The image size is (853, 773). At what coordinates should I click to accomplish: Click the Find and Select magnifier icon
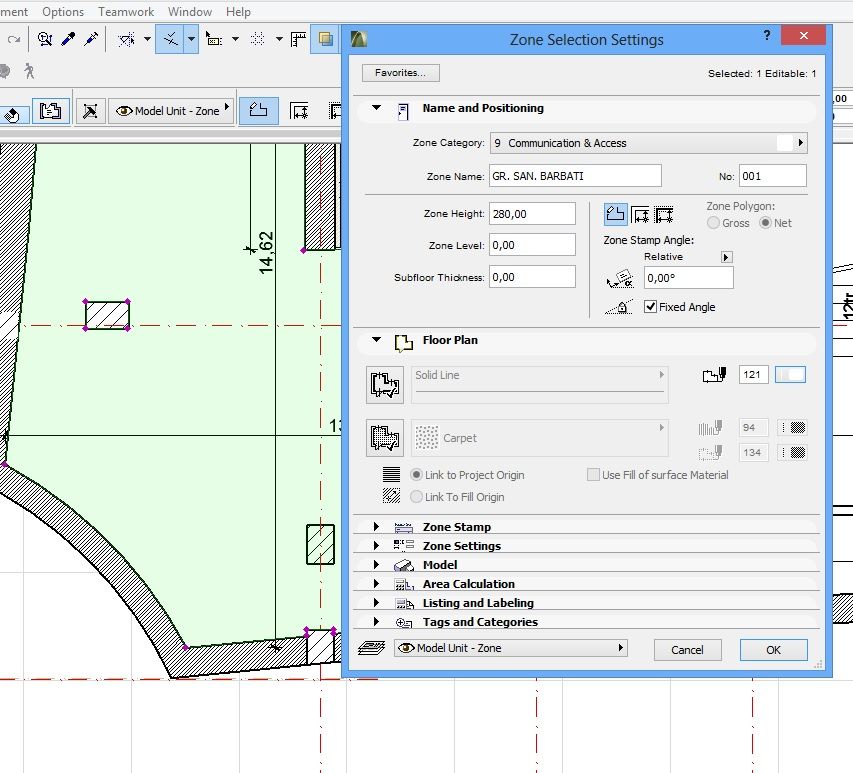pos(45,39)
